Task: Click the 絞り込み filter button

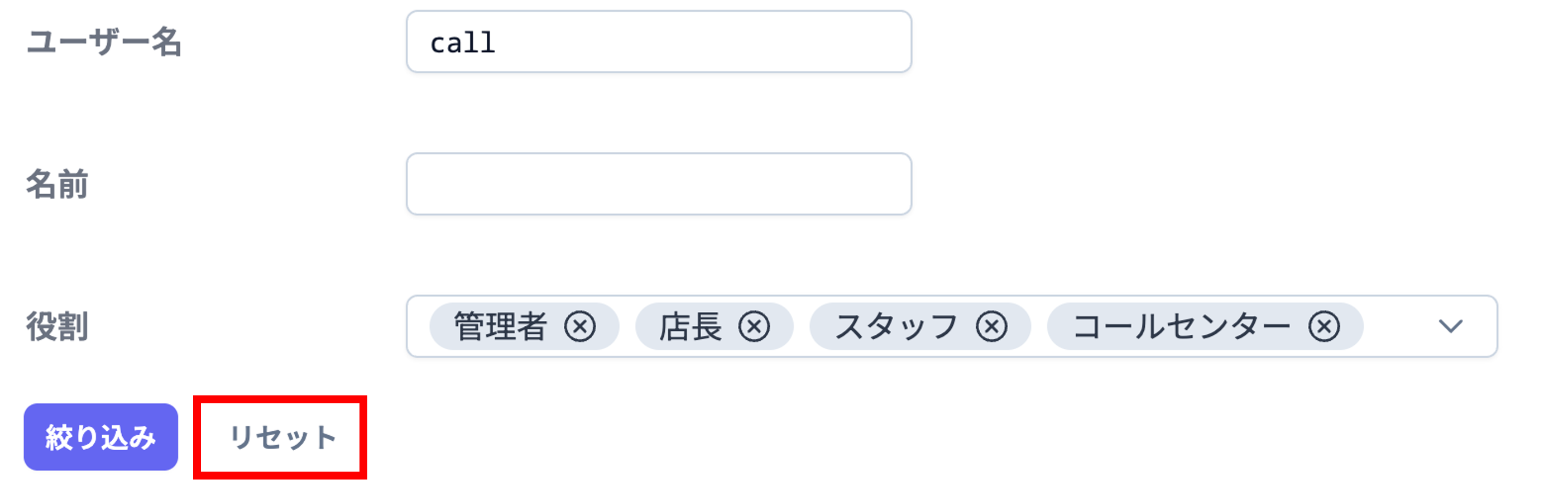Action: [100, 436]
